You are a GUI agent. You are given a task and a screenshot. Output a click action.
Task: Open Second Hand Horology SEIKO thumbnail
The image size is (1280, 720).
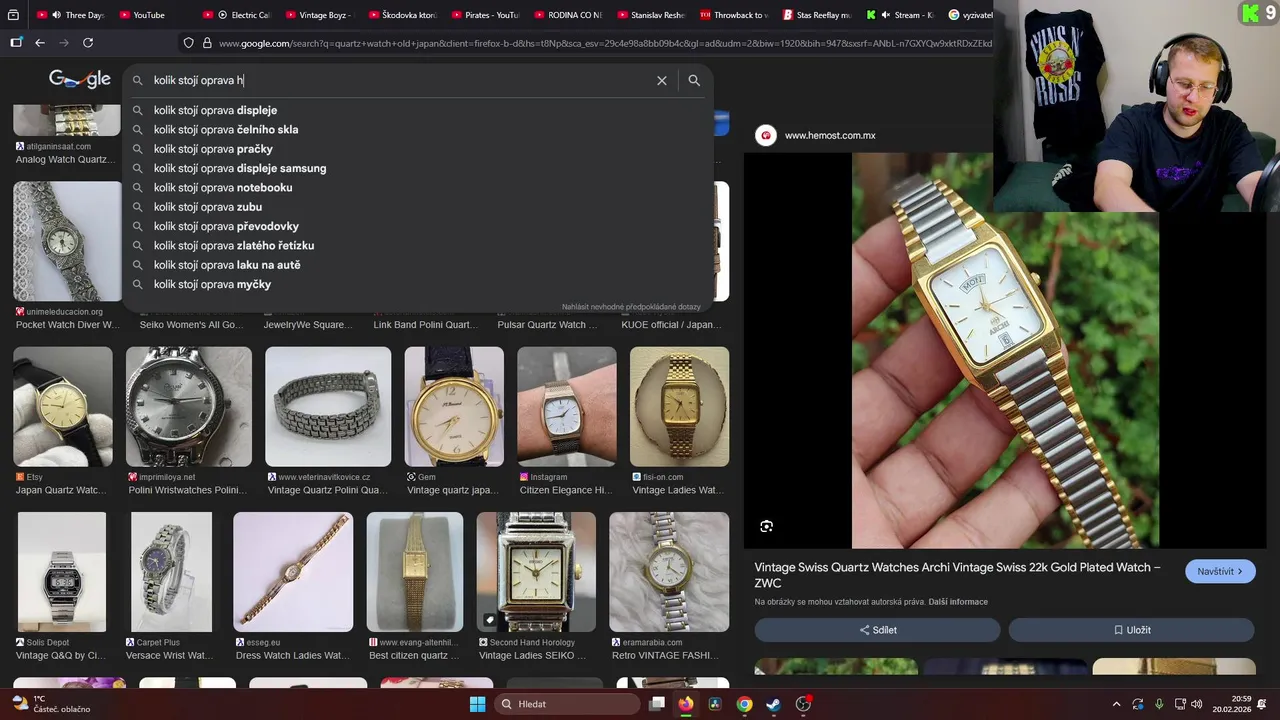coord(536,572)
